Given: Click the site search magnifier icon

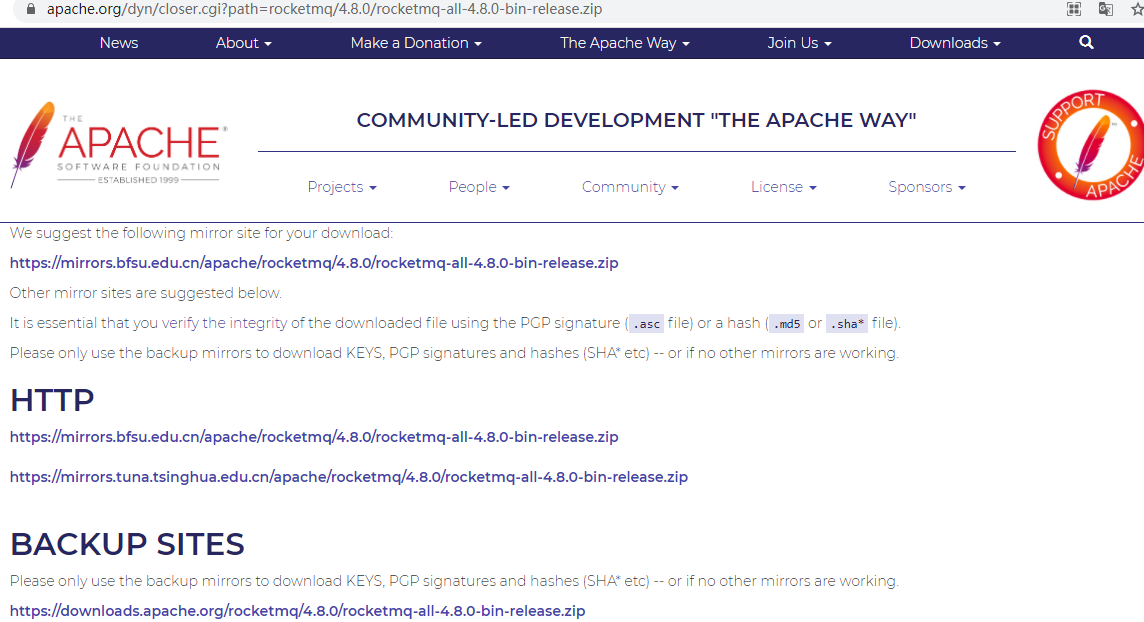Looking at the screenshot, I should coord(1086,42).
